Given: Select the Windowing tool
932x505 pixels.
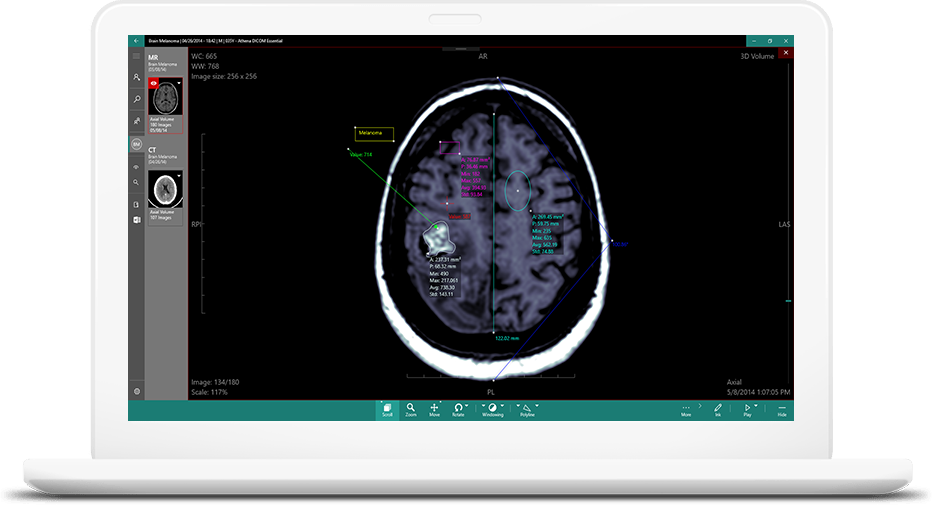Looking at the screenshot, I should pyautogui.click(x=492, y=410).
